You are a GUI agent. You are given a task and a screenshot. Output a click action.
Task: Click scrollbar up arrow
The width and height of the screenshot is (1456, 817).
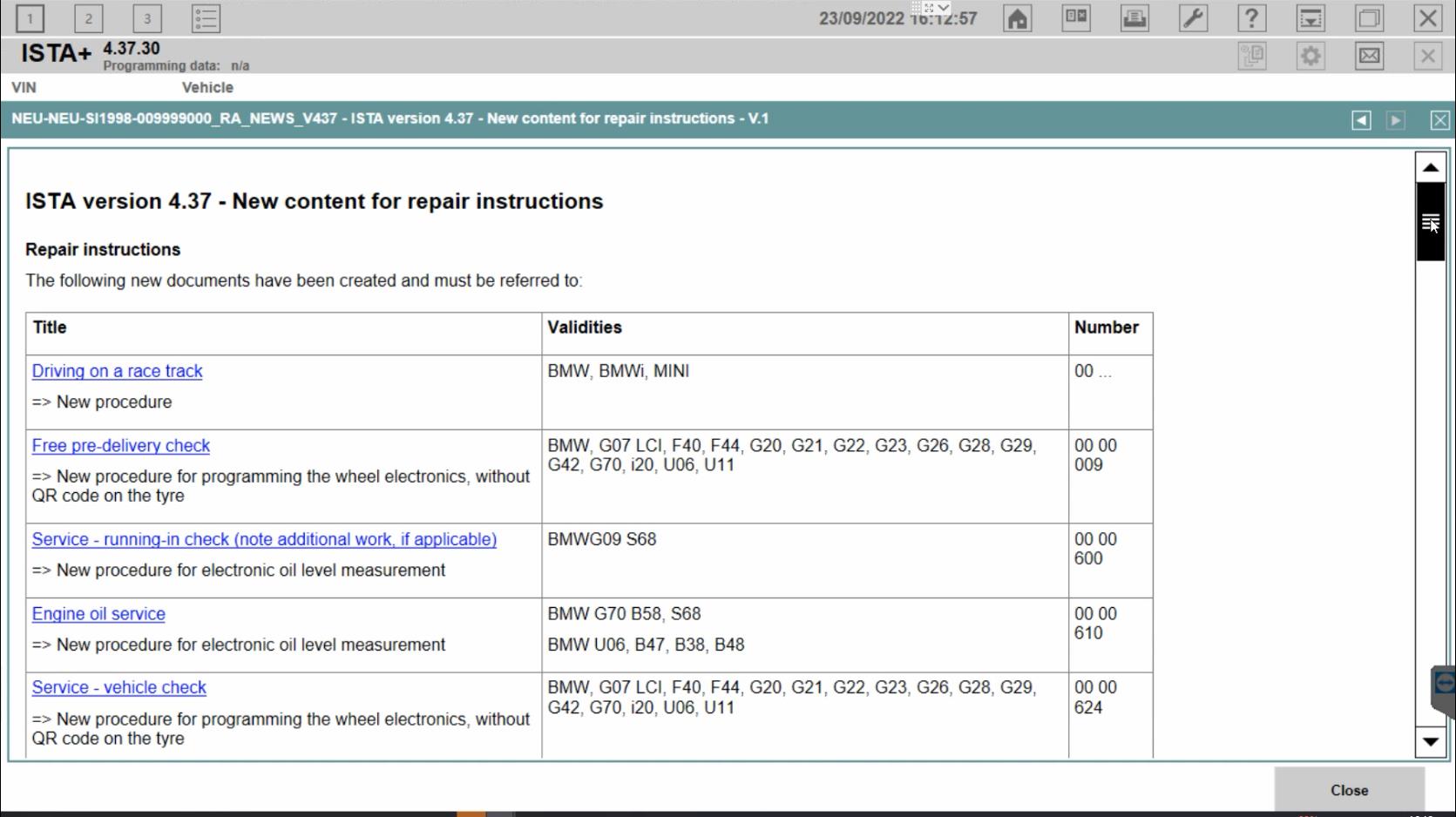[x=1430, y=166]
